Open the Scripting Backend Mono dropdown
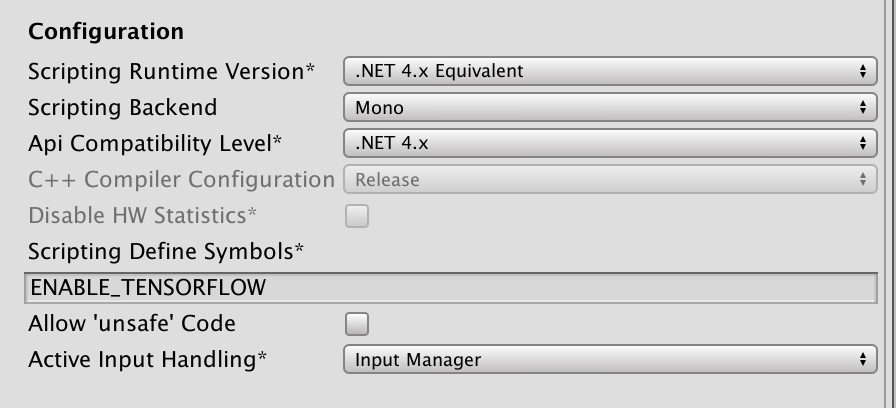 pos(608,108)
